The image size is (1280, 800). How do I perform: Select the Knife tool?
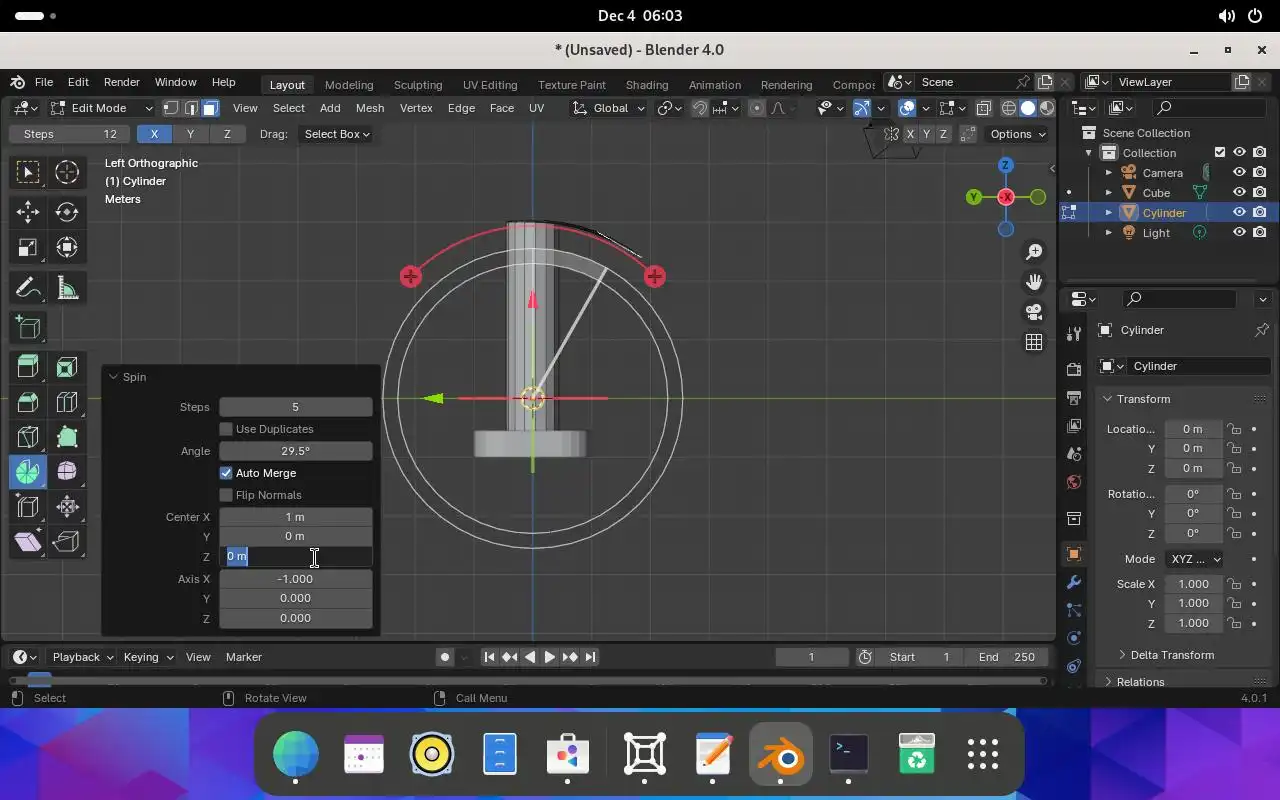coord(28,437)
